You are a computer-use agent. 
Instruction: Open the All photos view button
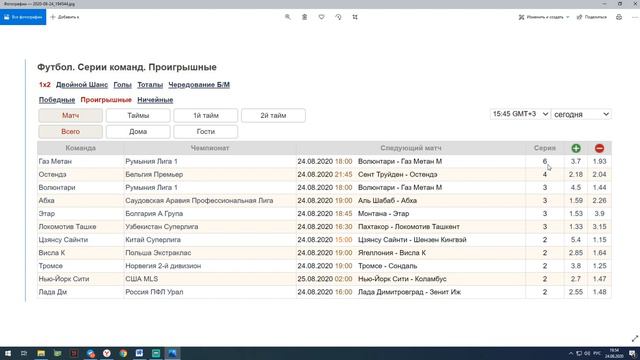tap(23, 17)
